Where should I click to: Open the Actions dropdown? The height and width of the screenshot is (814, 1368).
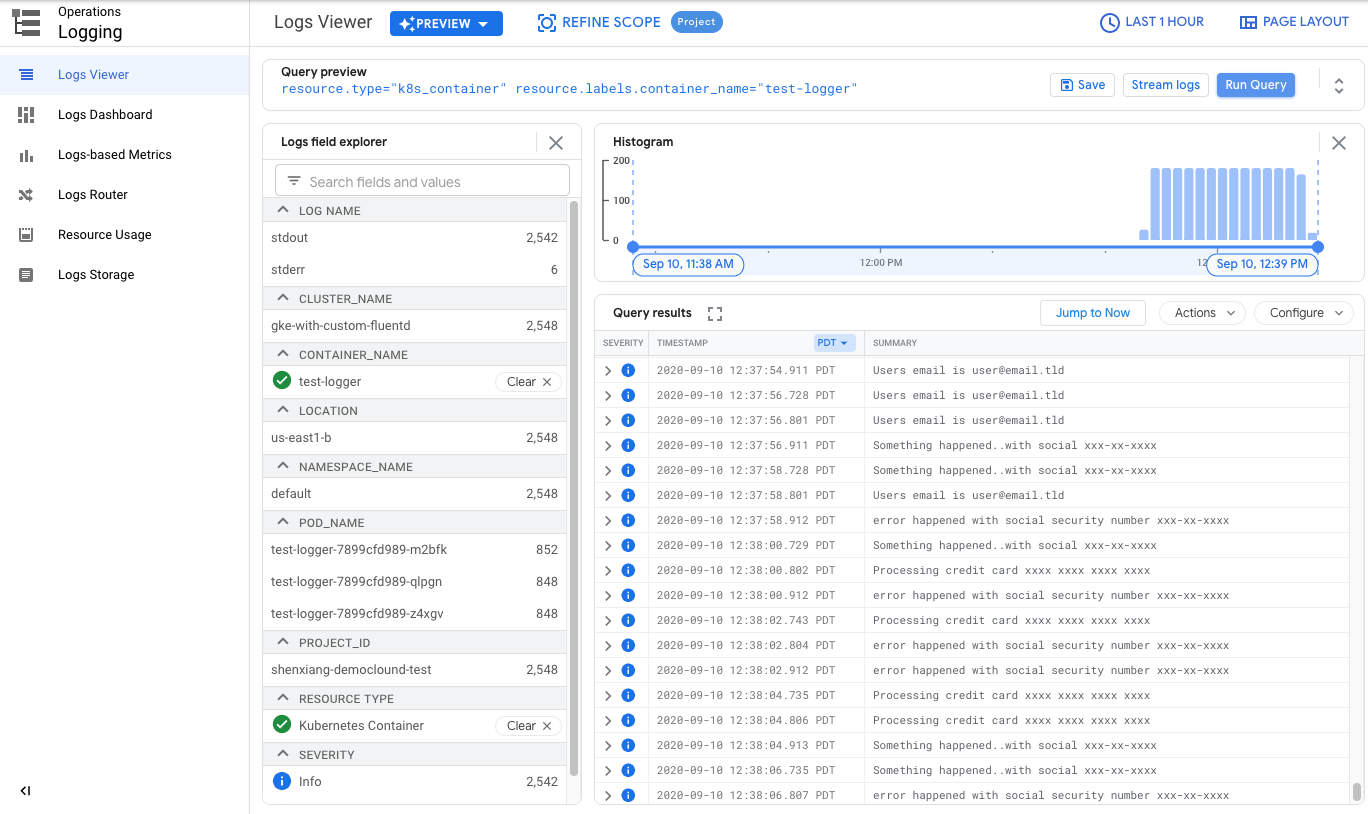point(1201,312)
